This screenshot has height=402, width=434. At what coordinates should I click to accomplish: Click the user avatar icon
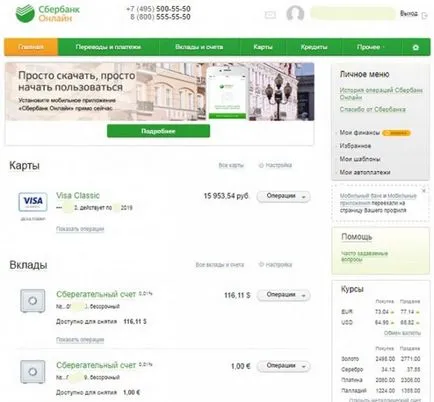[295, 14]
